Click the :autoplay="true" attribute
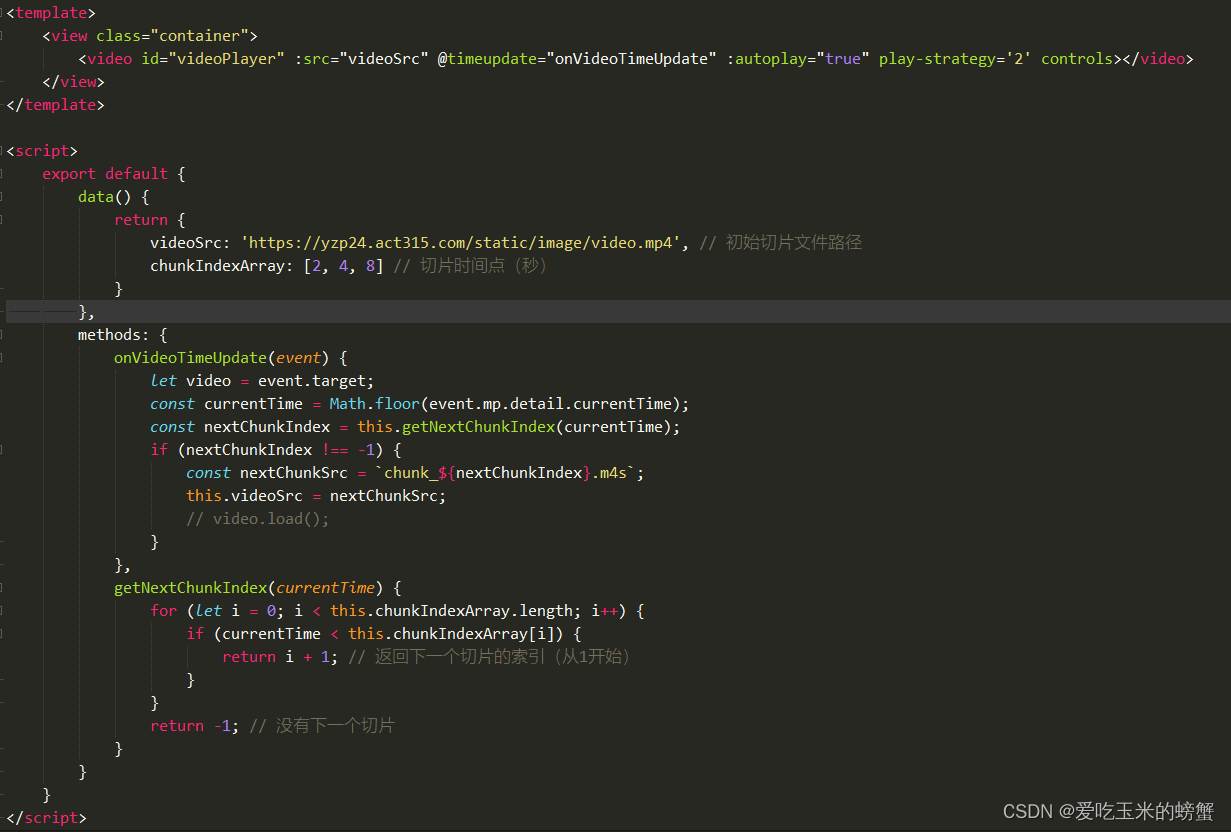This screenshot has width=1231, height=832. (798, 59)
